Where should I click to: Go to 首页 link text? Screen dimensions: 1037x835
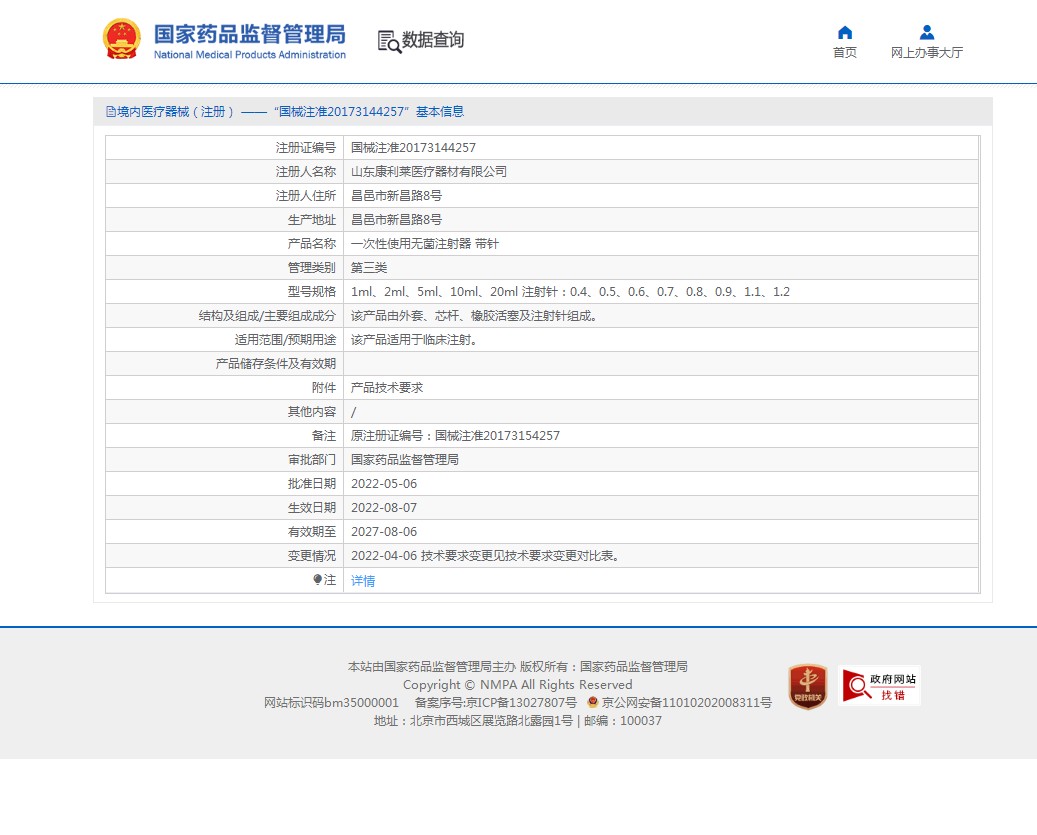tap(845, 52)
